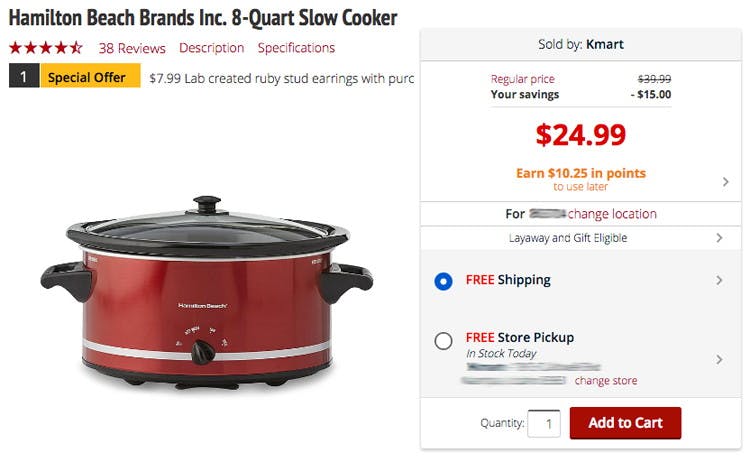Expand the Store Pickup details chevron
Screen dimensions: 750x462
coord(719,360)
